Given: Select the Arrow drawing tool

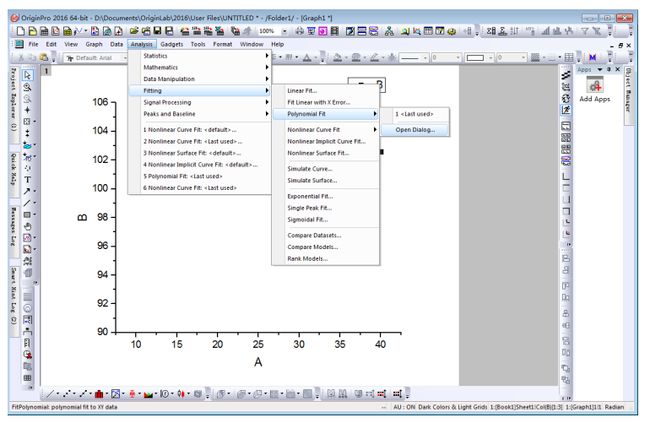Looking at the screenshot, I should point(27,191).
